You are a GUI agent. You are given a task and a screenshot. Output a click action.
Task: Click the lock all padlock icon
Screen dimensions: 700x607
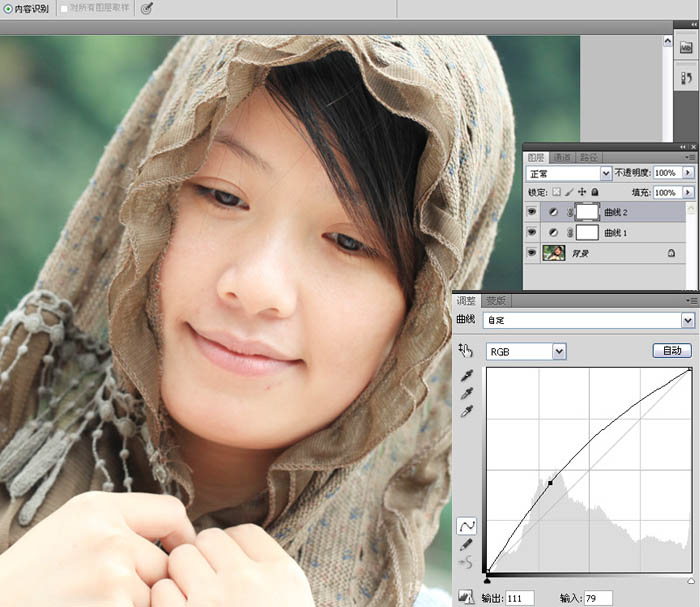(595, 192)
